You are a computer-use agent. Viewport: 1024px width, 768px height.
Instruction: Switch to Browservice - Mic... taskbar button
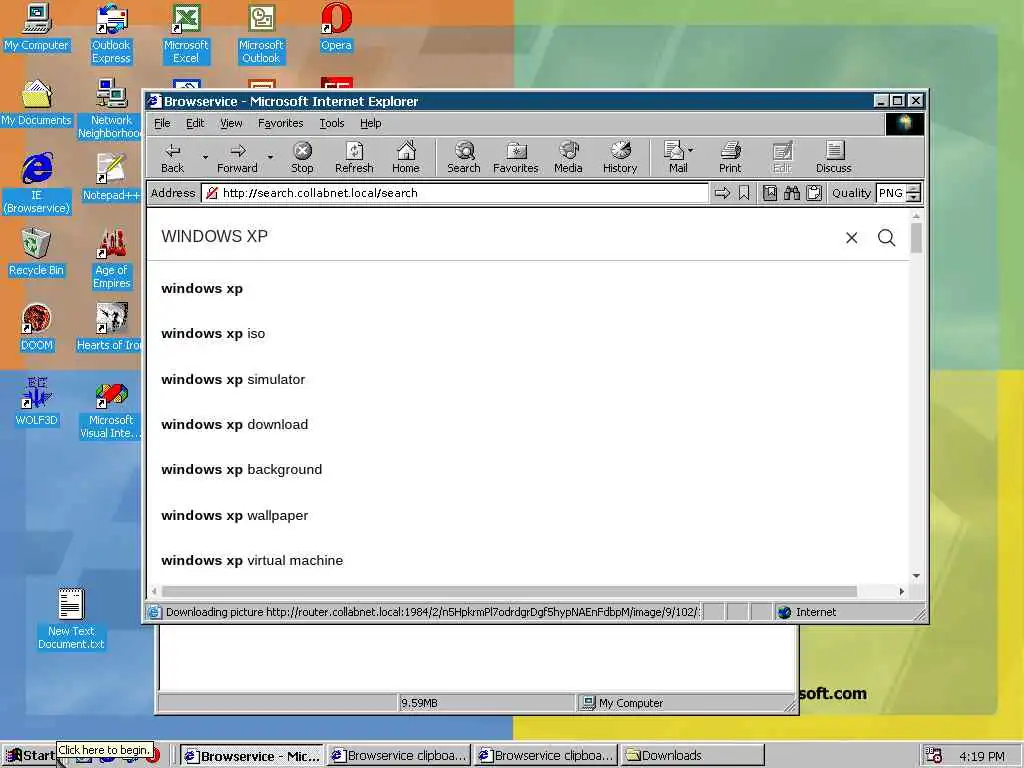pyautogui.click(x=252, y=756)
